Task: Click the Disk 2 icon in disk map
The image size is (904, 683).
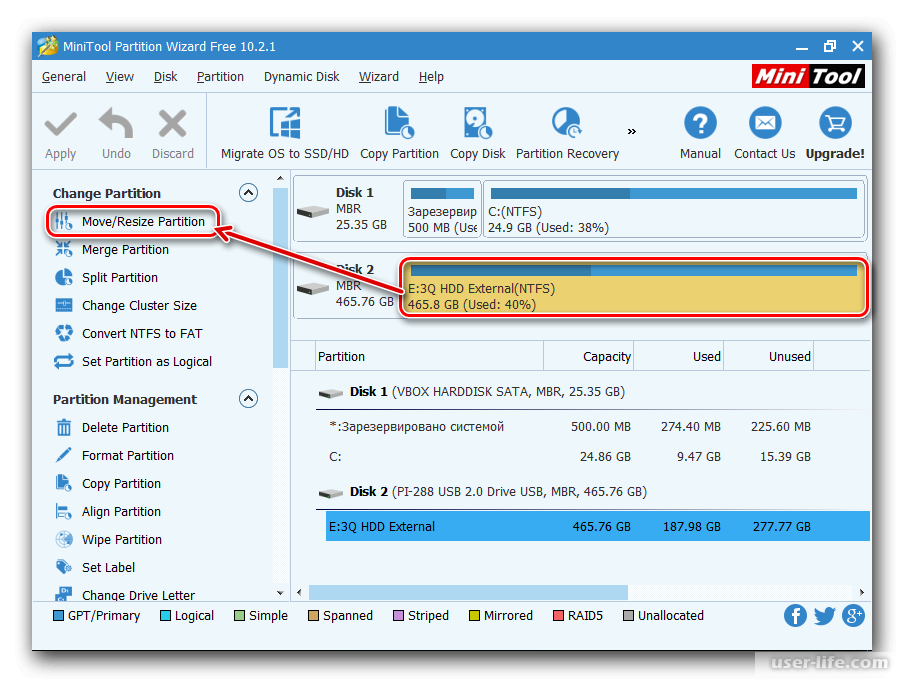Action: (312, 288)
